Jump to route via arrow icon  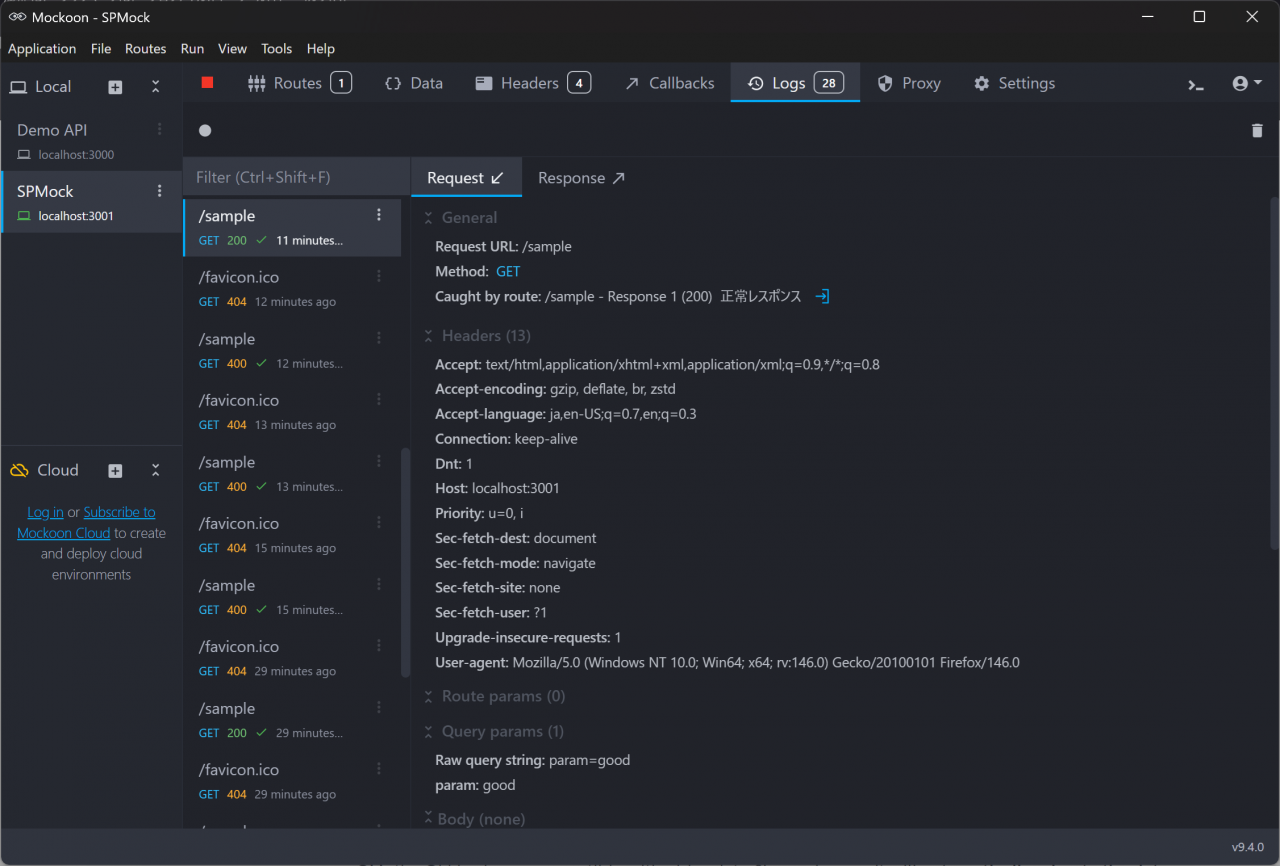pos(822,297)
